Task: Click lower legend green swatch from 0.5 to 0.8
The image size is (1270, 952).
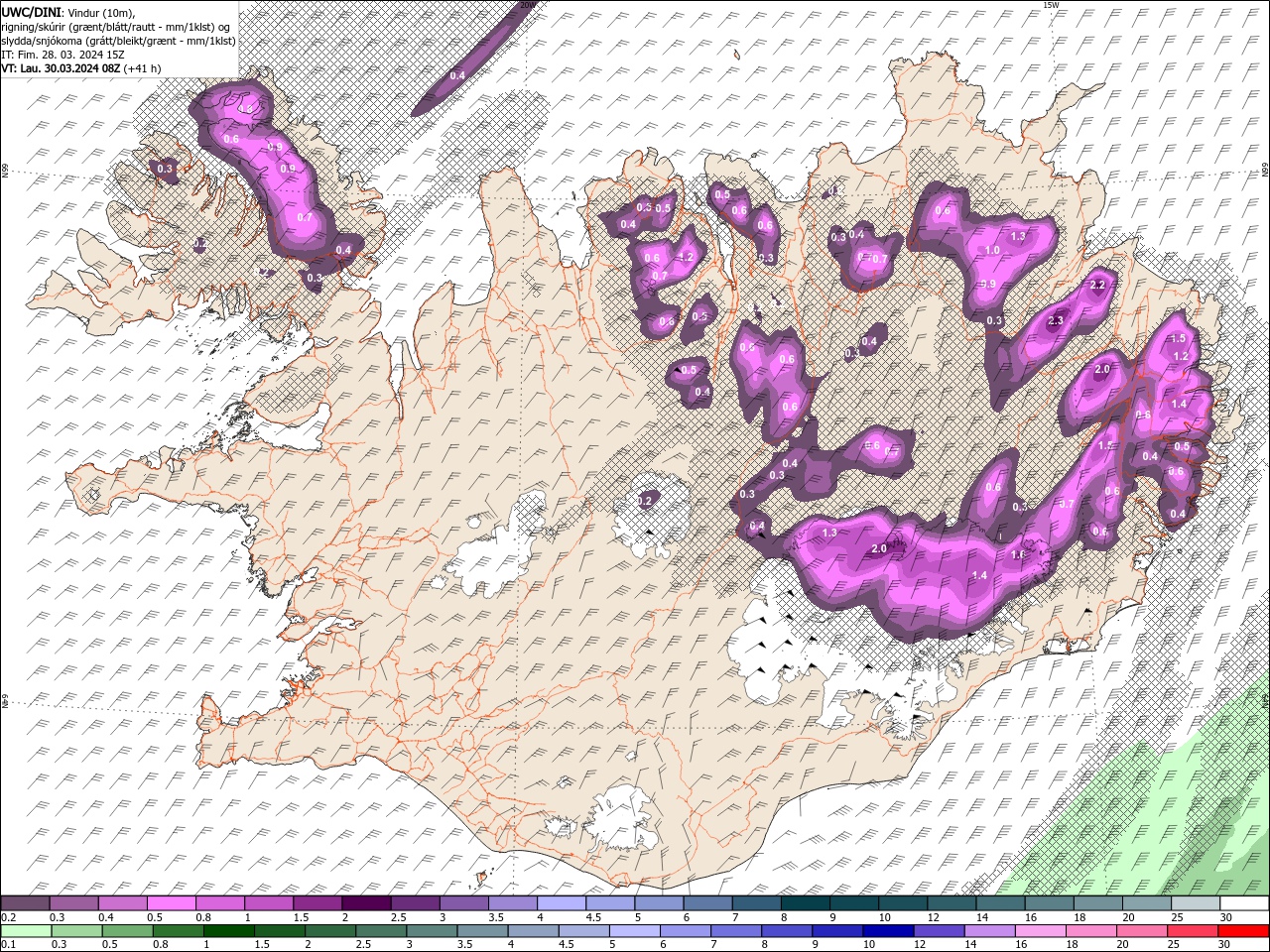Action: pyautogui.click(x=127, y=931)
